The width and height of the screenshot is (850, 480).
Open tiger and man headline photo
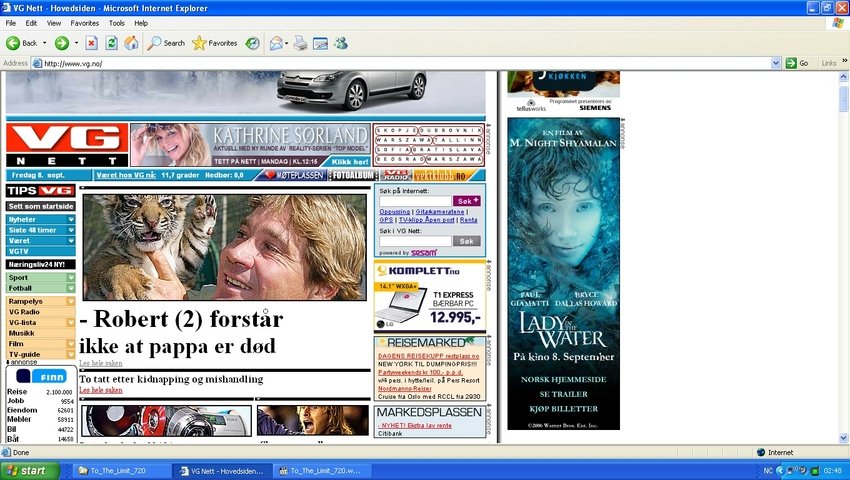click(x=224, y=247)
